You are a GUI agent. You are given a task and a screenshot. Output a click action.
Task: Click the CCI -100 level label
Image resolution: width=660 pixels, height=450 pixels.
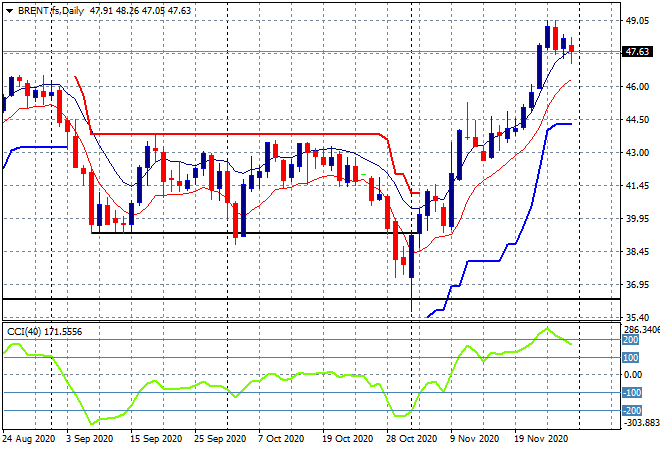click(632, 393)
